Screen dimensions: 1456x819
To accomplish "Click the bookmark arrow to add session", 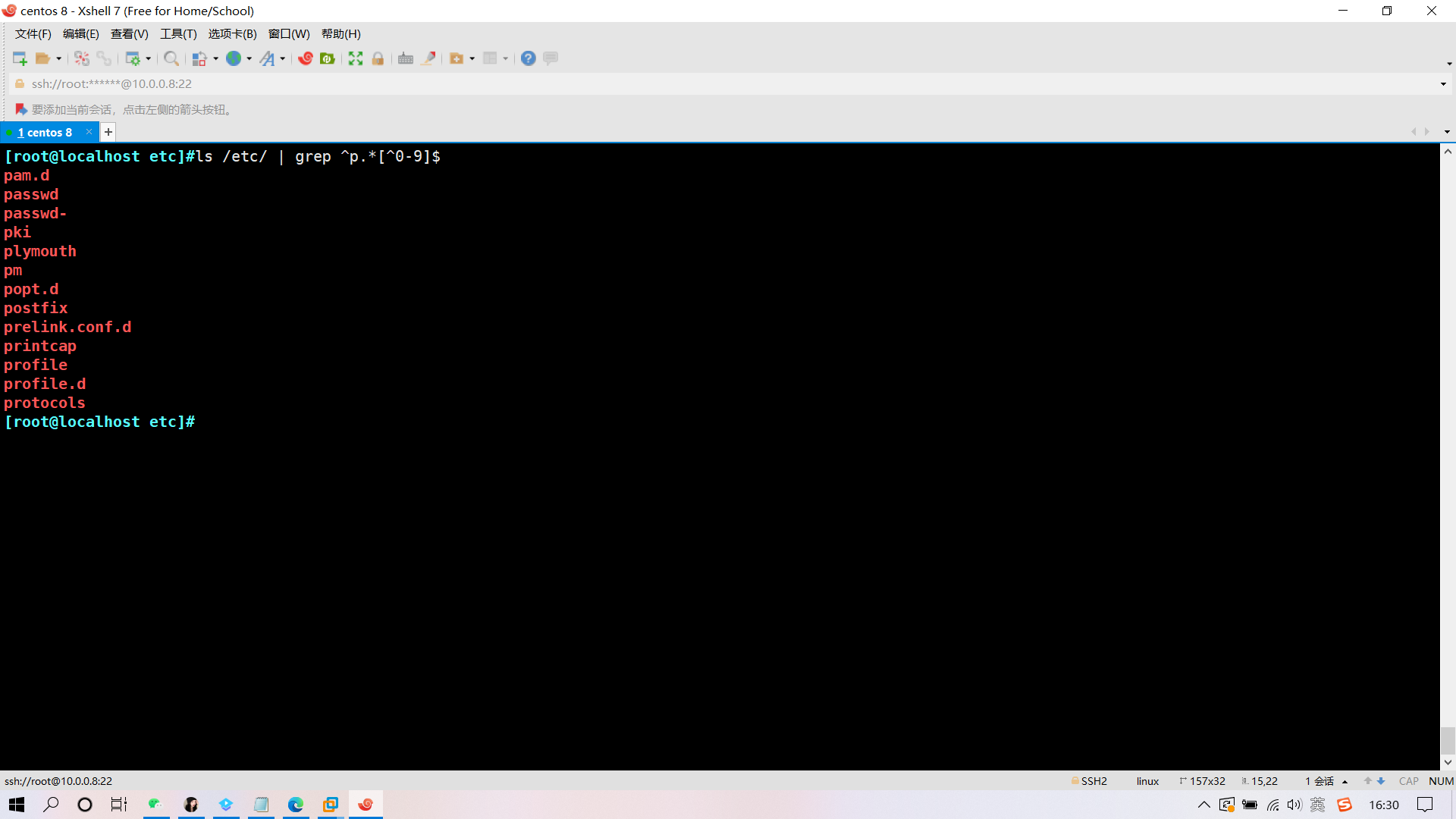I will pos(21,110).
